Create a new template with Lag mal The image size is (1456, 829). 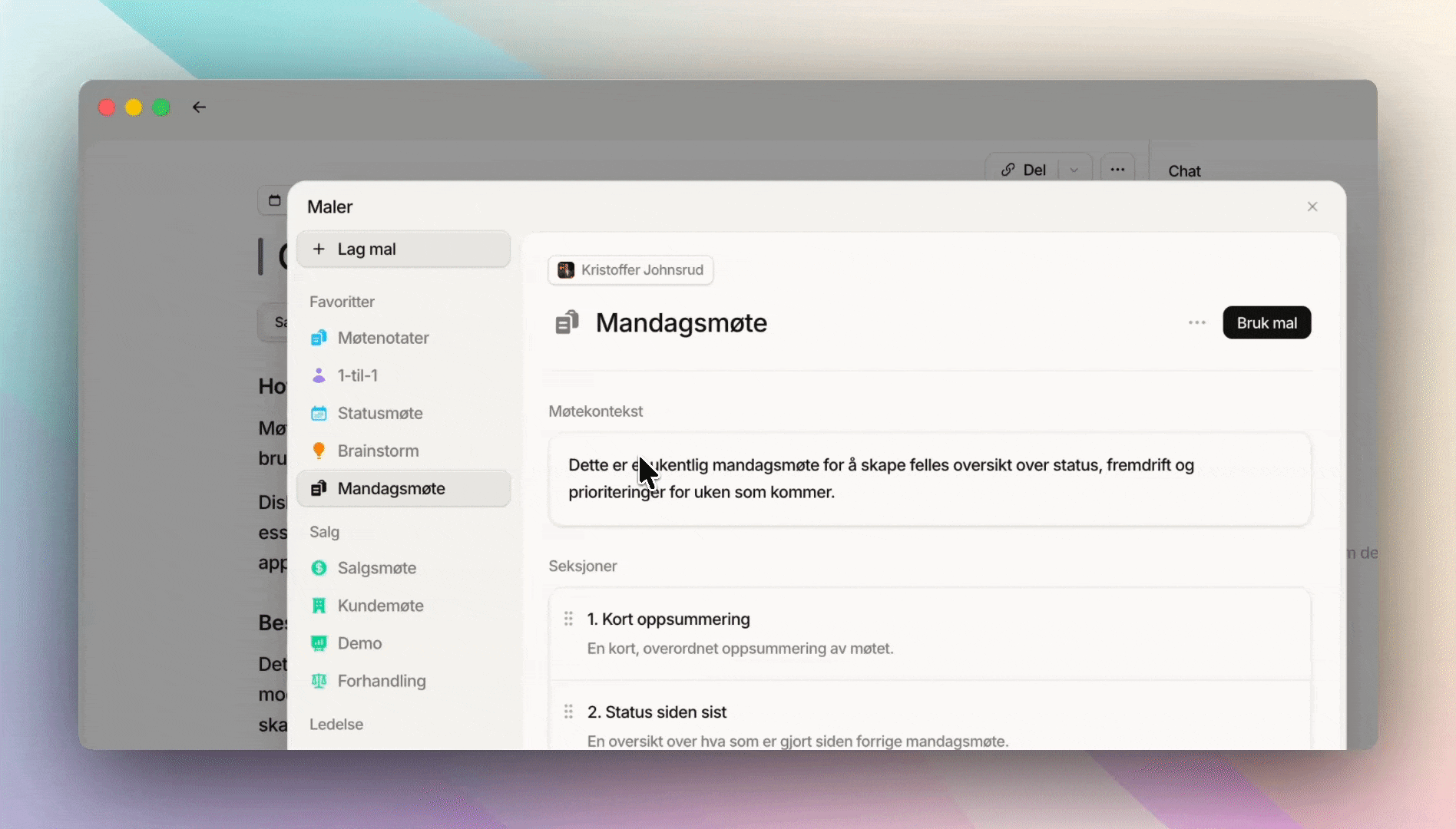click(403, 249)
